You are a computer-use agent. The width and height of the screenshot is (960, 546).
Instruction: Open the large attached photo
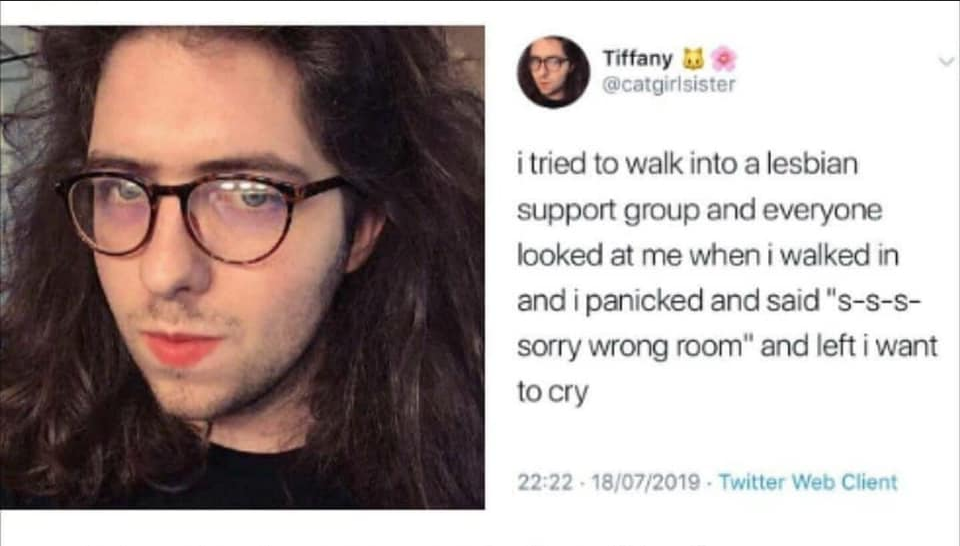click(x=242, y=267)
